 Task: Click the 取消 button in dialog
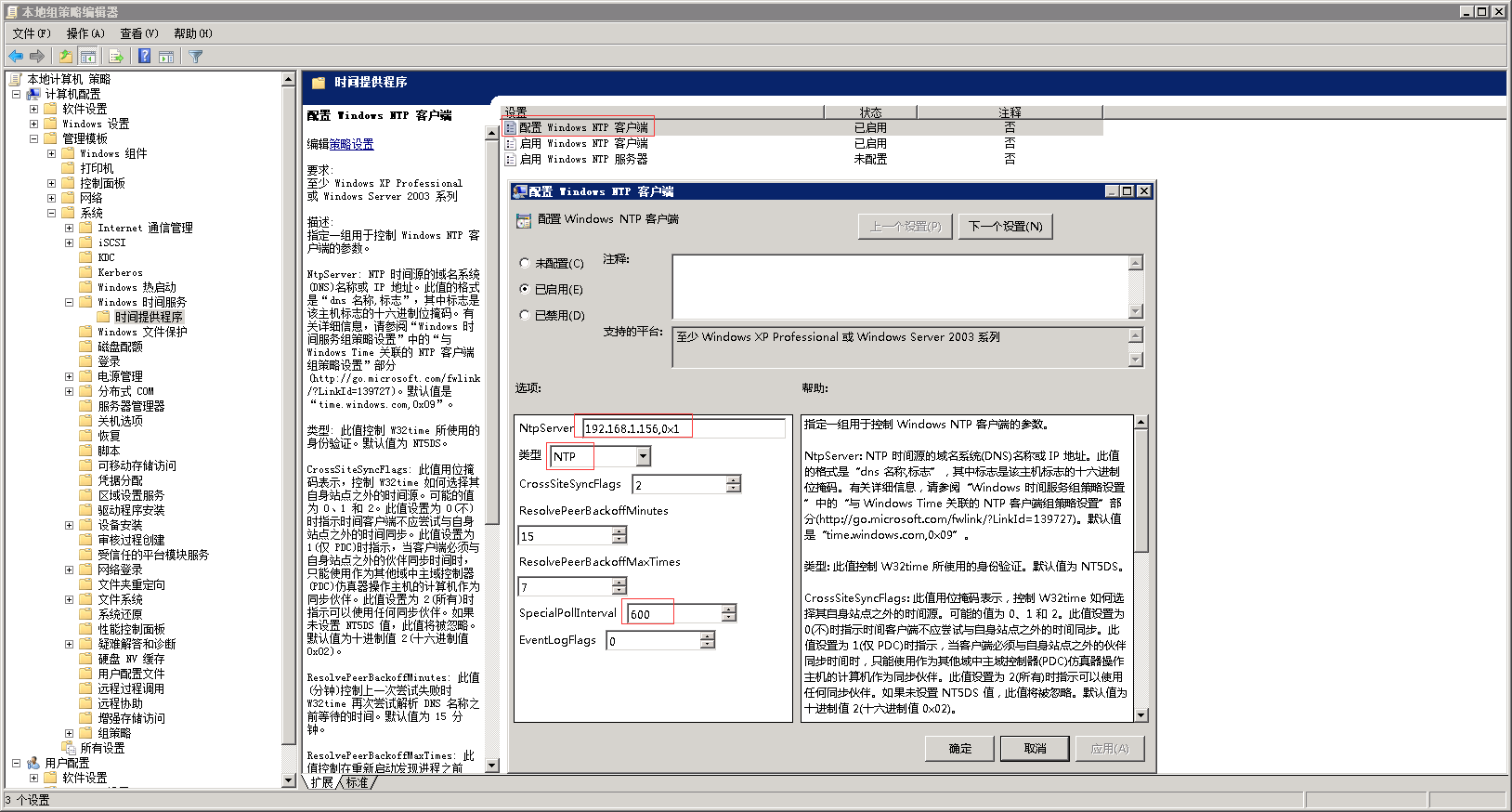1036,749
